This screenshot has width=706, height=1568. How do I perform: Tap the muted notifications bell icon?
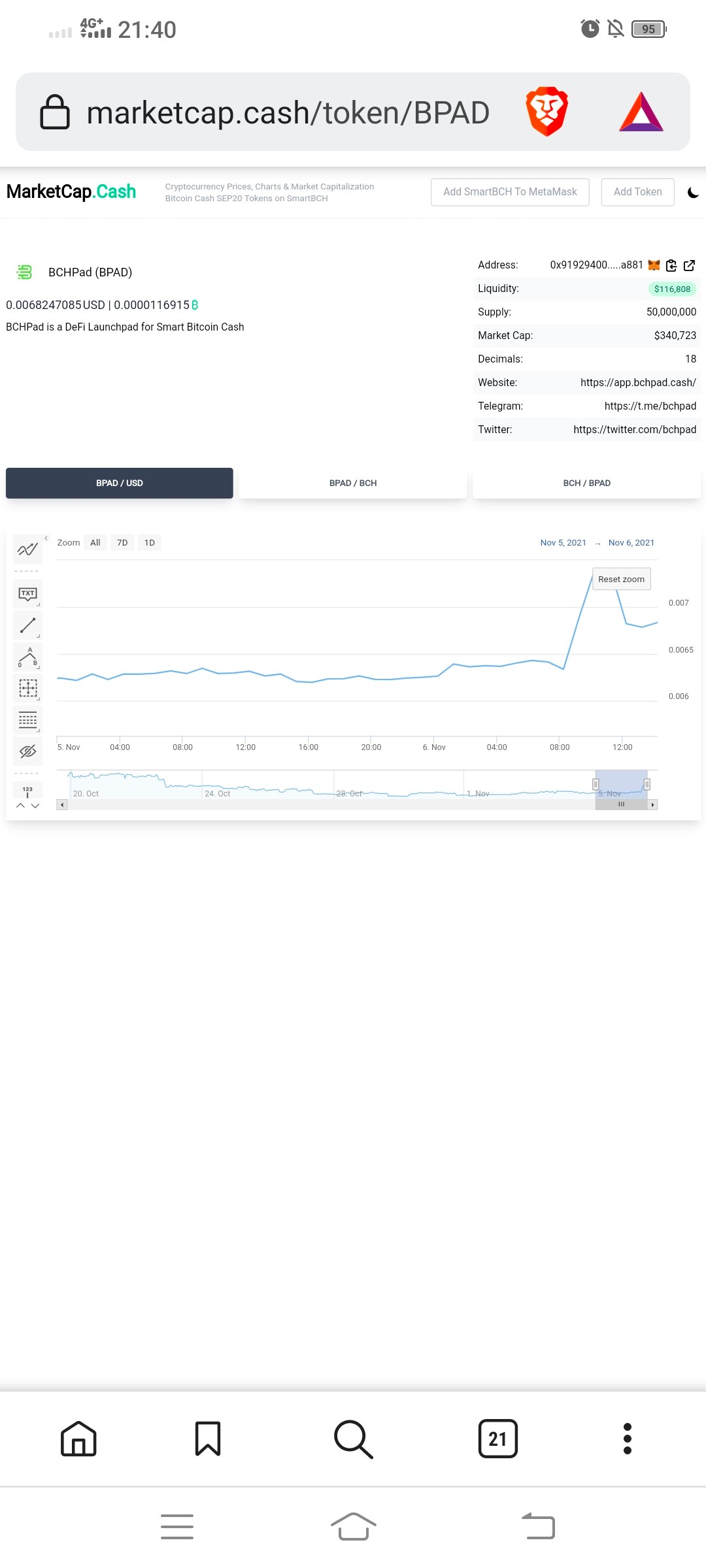(616, 29)
